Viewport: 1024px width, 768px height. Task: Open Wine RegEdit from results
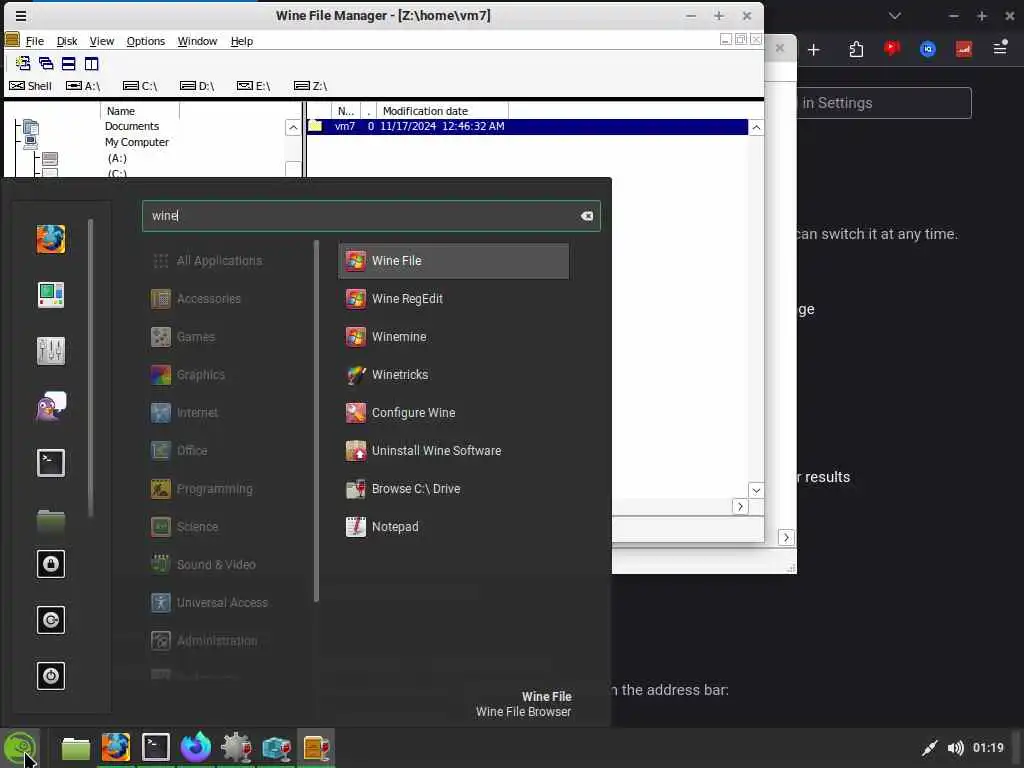(453, 298)
